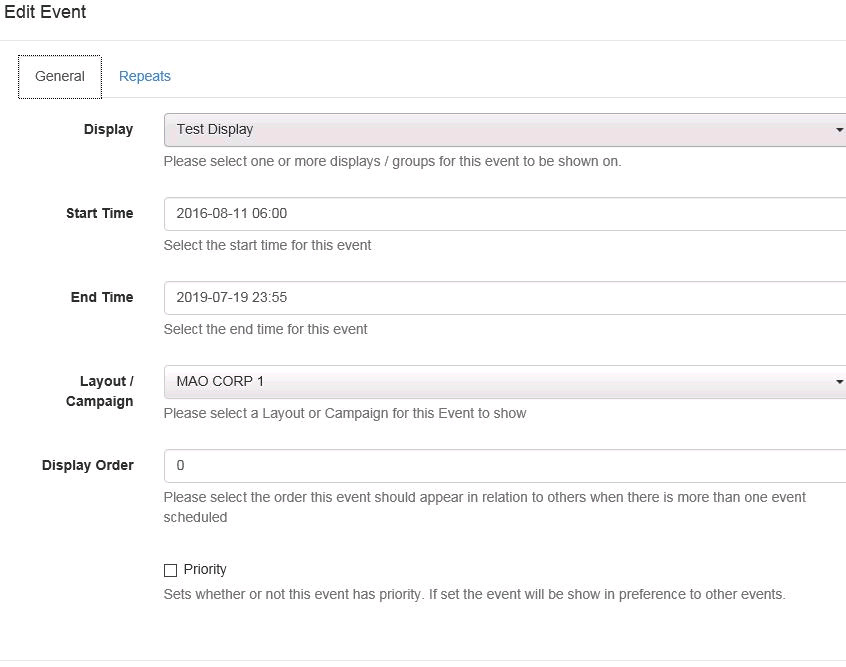This screenshot has height=667, width=846.
Task: Click the End Time label
Action: [102, 297]
